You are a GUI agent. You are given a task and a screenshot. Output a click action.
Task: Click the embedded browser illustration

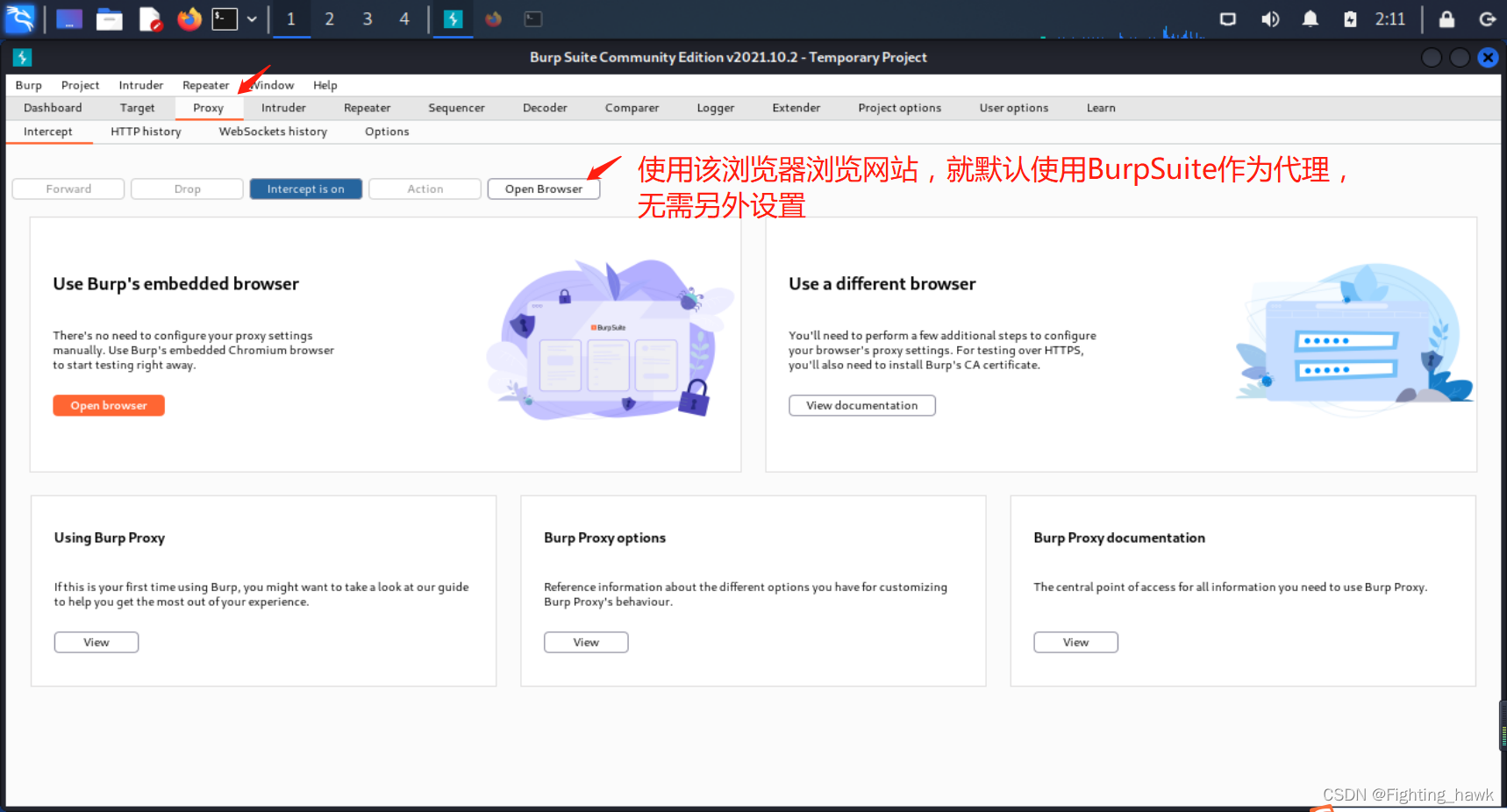(x=610, y=339)
